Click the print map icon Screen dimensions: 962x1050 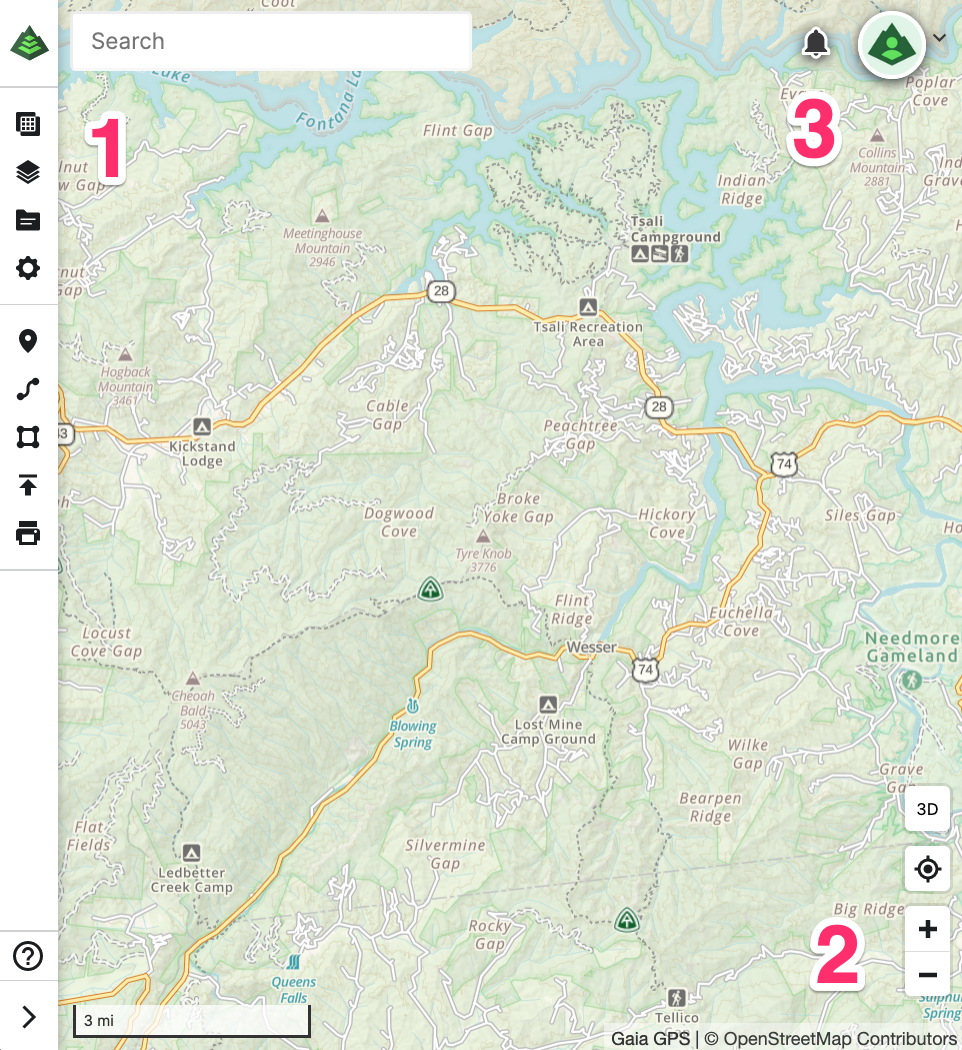coord(28,534)
